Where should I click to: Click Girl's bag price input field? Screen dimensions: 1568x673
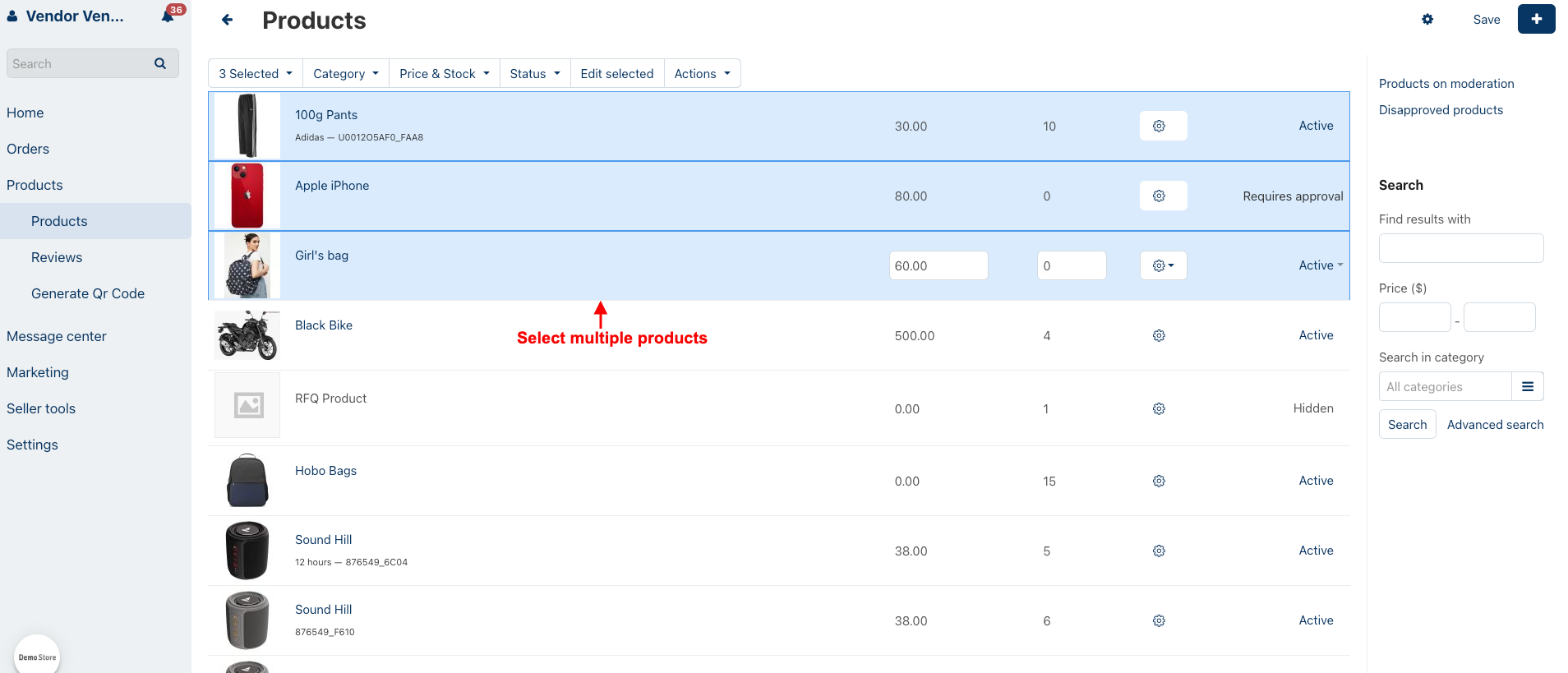click(938, 265)
